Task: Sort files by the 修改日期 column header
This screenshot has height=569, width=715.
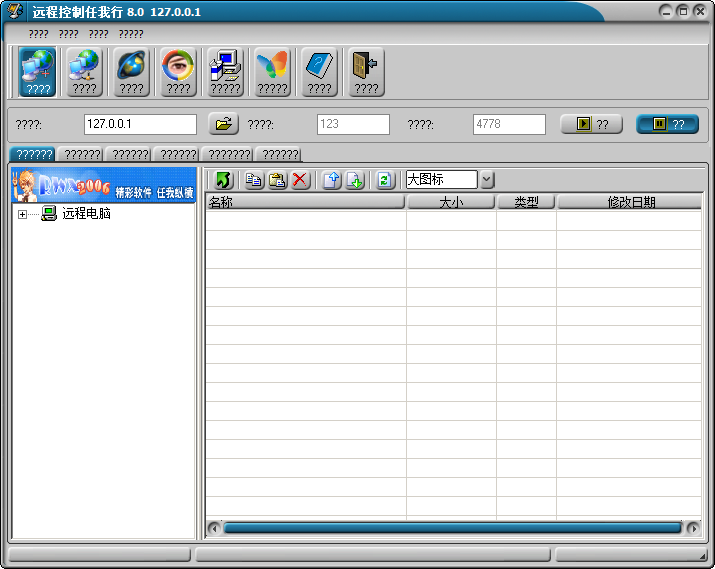Action: pyautogui.click(x=630, y=202)
